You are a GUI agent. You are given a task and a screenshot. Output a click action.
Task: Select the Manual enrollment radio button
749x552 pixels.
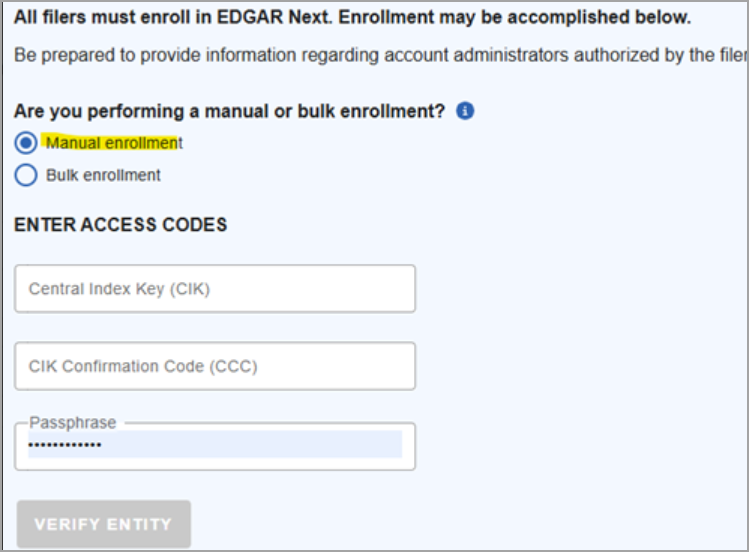point(26,143)
